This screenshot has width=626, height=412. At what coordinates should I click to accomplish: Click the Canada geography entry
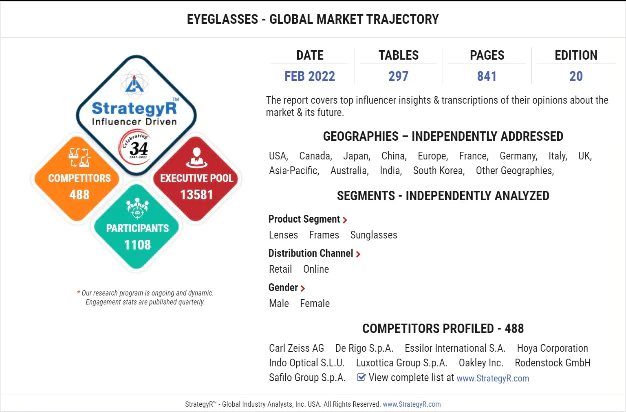315,156
